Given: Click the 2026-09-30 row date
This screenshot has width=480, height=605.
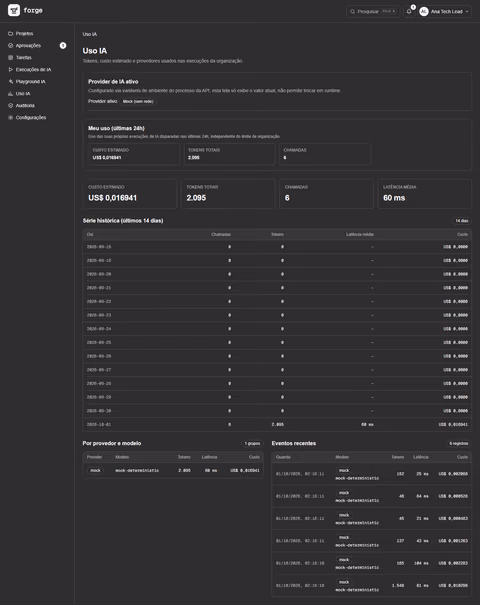Looking at the screenshot, I should 99,411.
